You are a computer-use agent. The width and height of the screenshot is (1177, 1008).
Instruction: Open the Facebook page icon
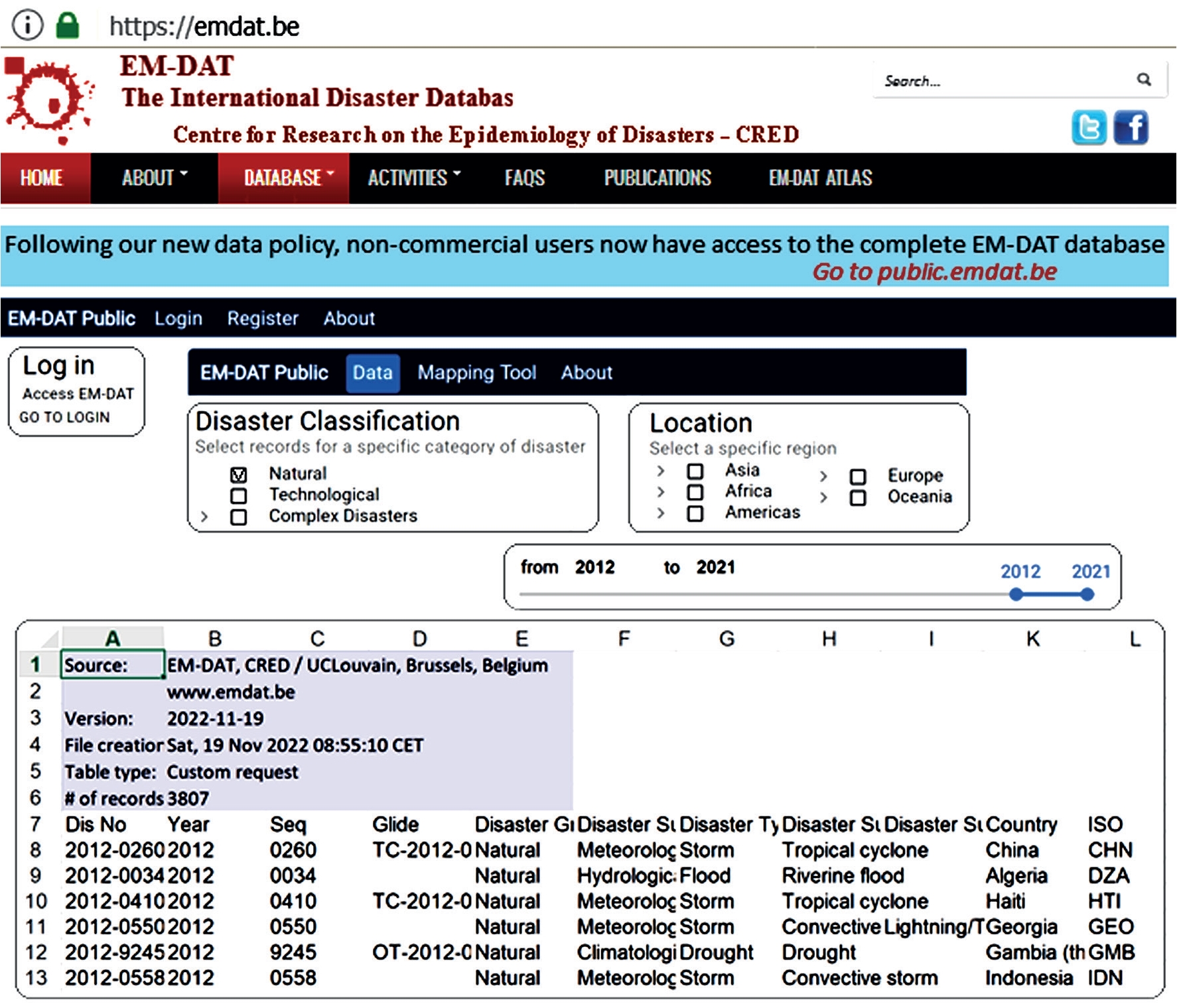coord(1131,127)
